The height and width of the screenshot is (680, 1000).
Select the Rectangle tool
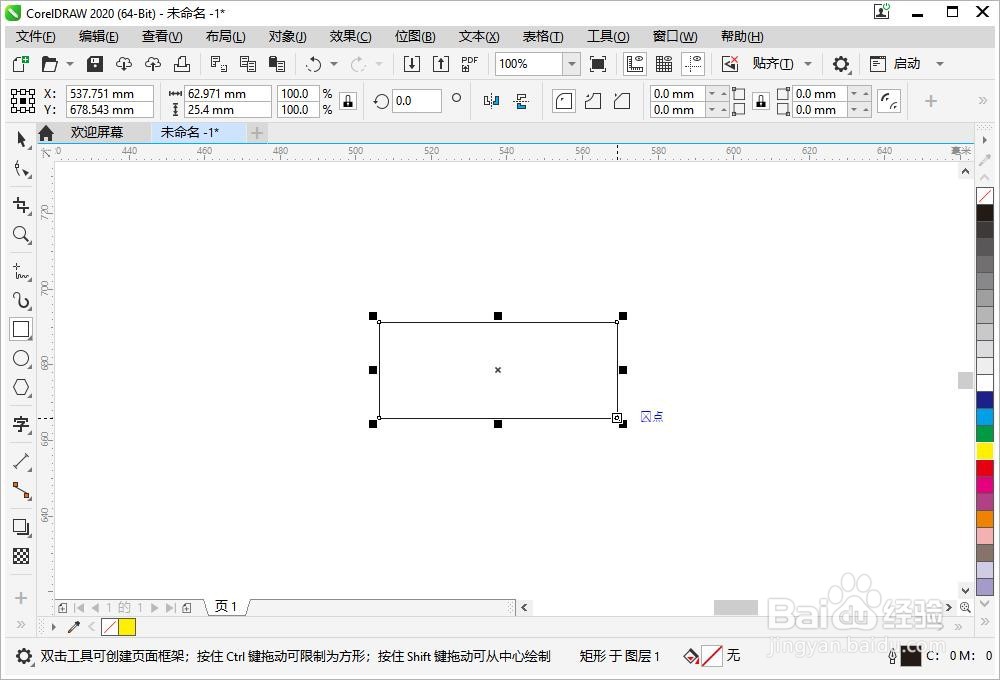click(x=21, y=329)
